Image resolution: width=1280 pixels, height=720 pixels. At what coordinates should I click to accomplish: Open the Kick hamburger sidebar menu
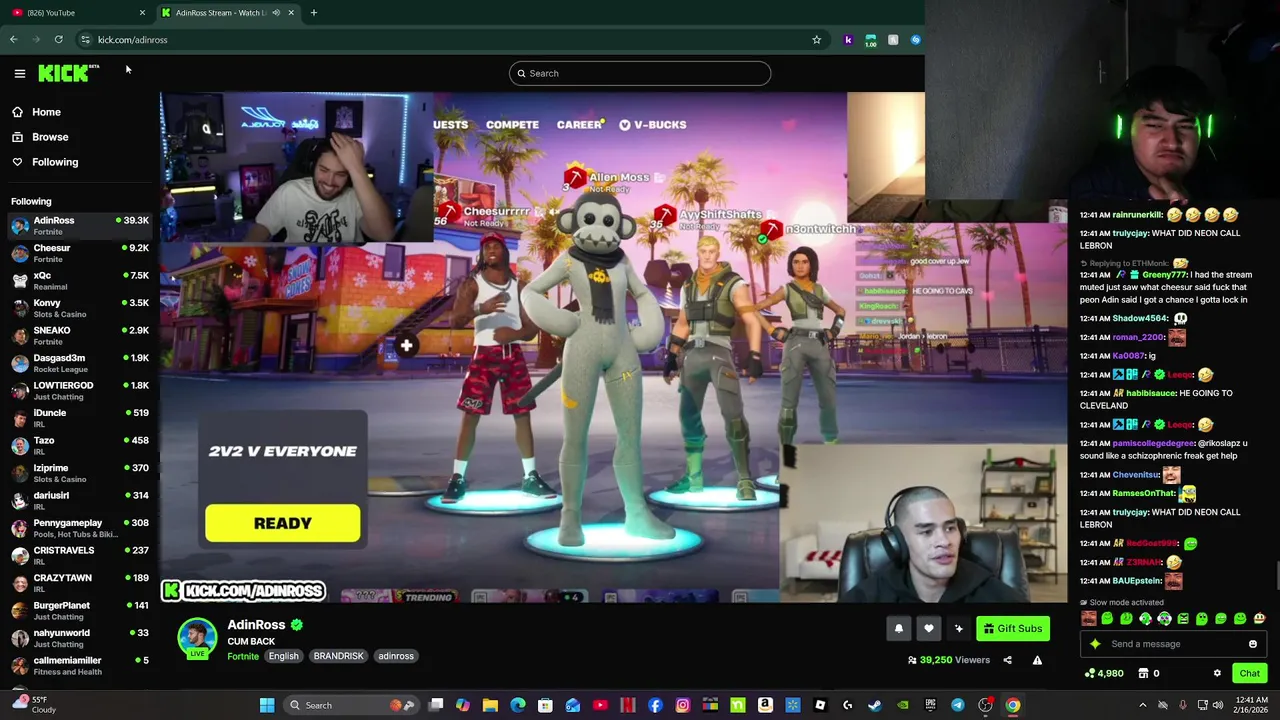coord(19,73)
